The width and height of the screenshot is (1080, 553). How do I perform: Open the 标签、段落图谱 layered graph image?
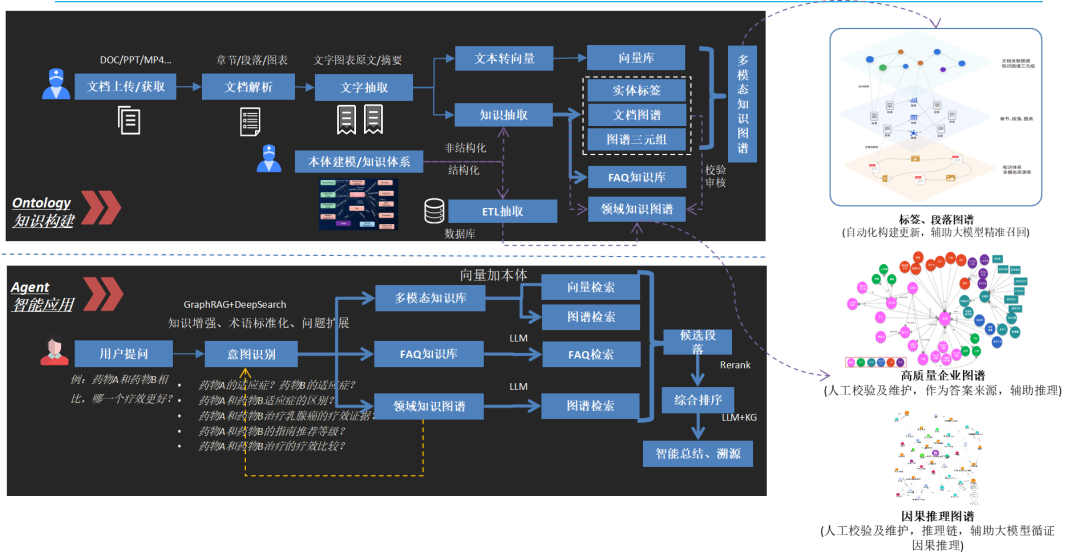click(935, 117)
